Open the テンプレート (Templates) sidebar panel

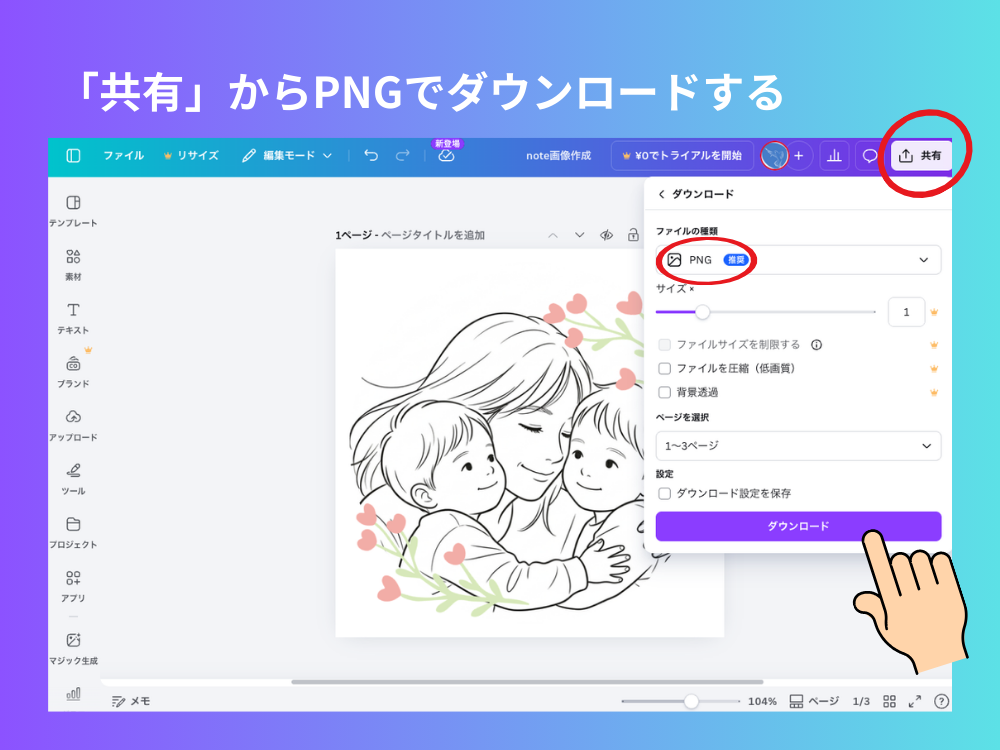tap(73, 204)
